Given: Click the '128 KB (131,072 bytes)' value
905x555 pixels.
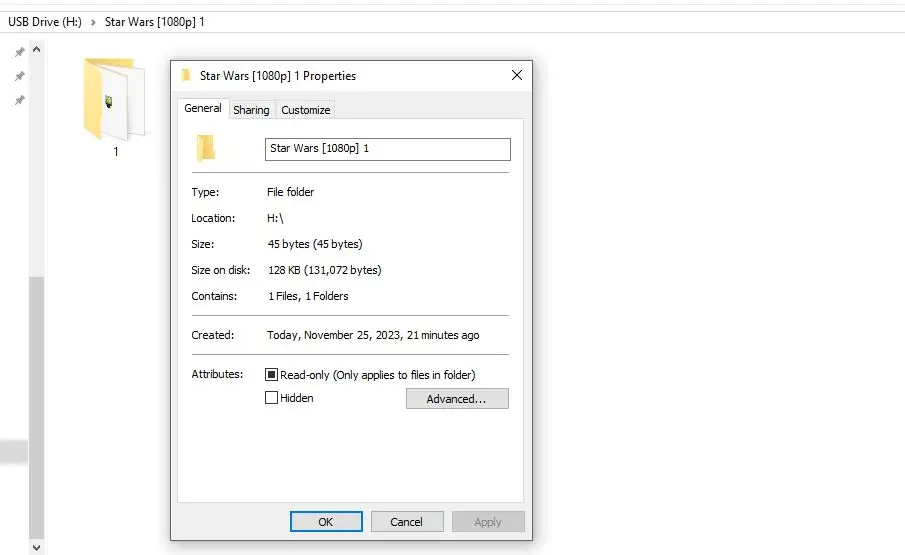Looking at the screenshot, I should 325,270.
